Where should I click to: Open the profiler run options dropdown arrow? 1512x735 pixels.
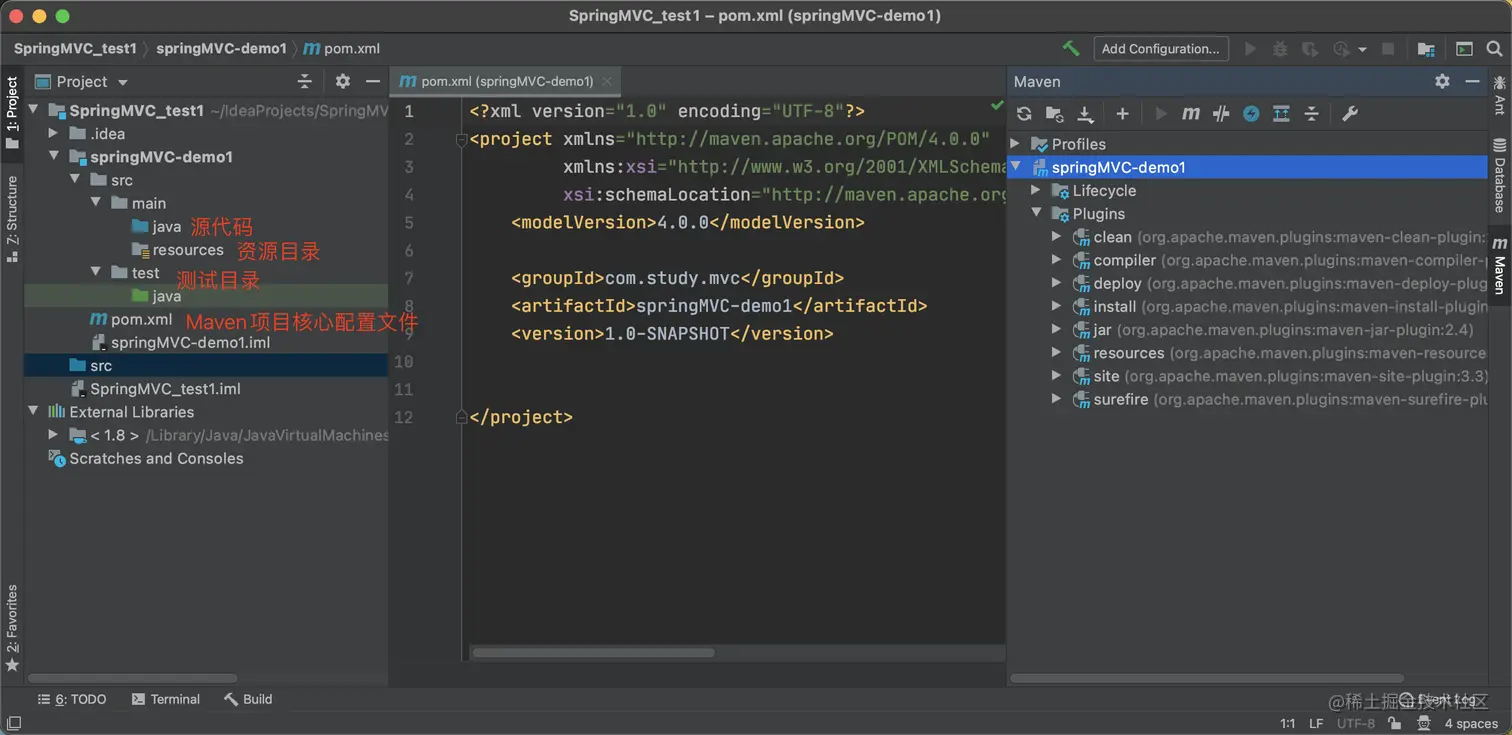tap(1364, 48)
